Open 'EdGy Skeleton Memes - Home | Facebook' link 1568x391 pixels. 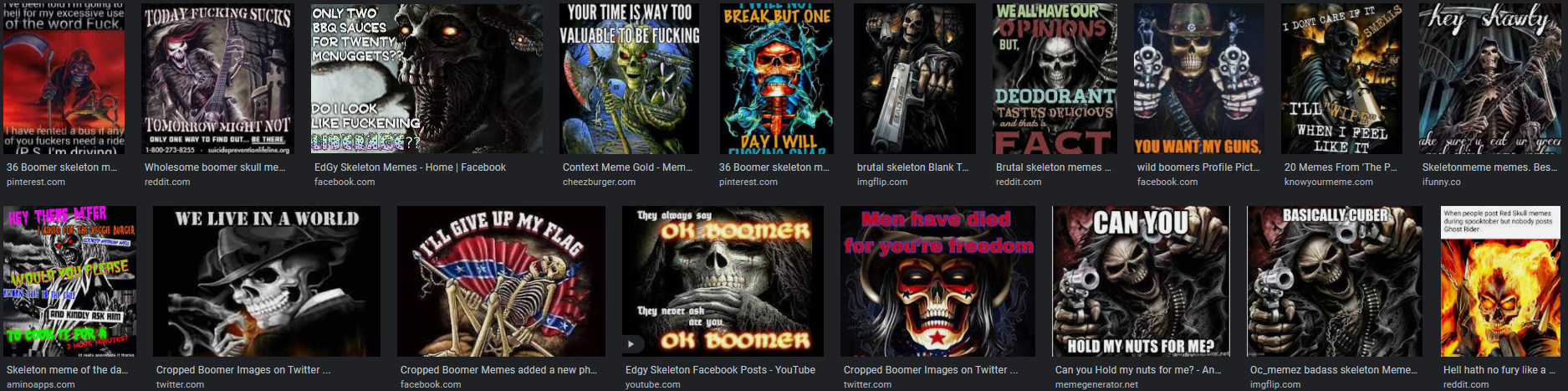point(410,167)
